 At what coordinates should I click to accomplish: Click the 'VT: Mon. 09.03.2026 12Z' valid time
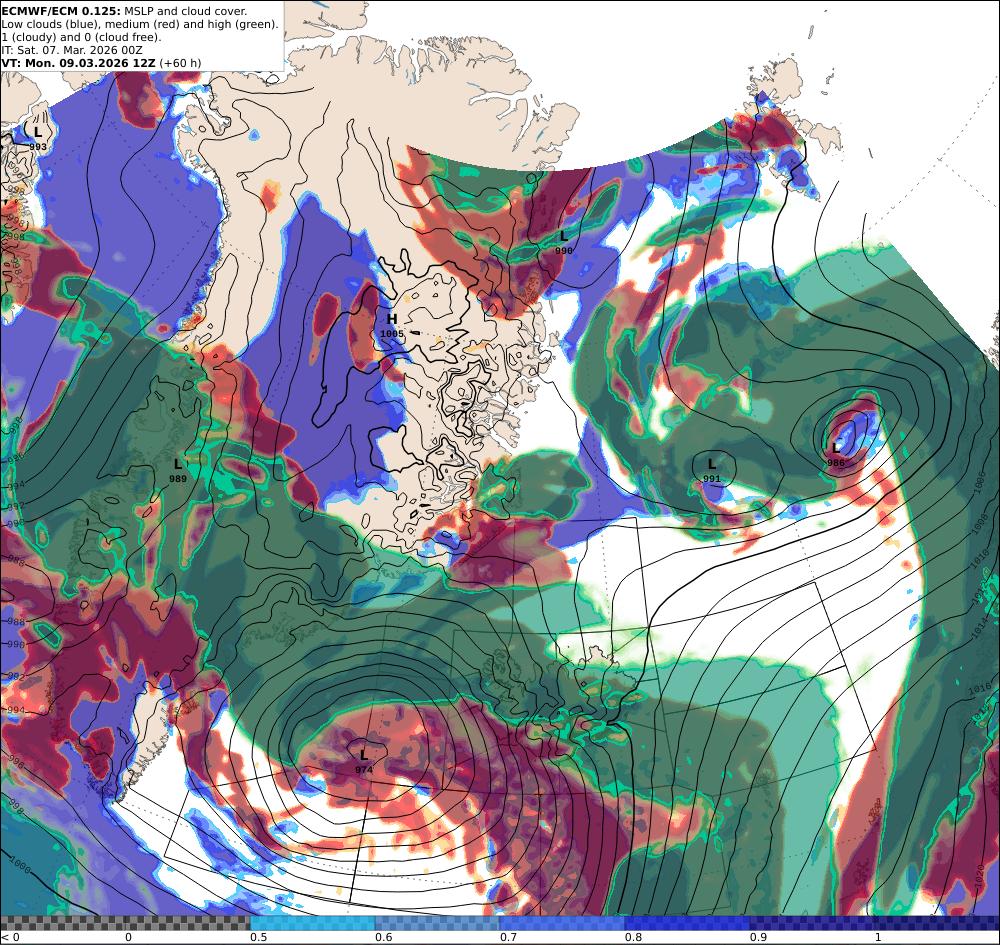[78, 63]
